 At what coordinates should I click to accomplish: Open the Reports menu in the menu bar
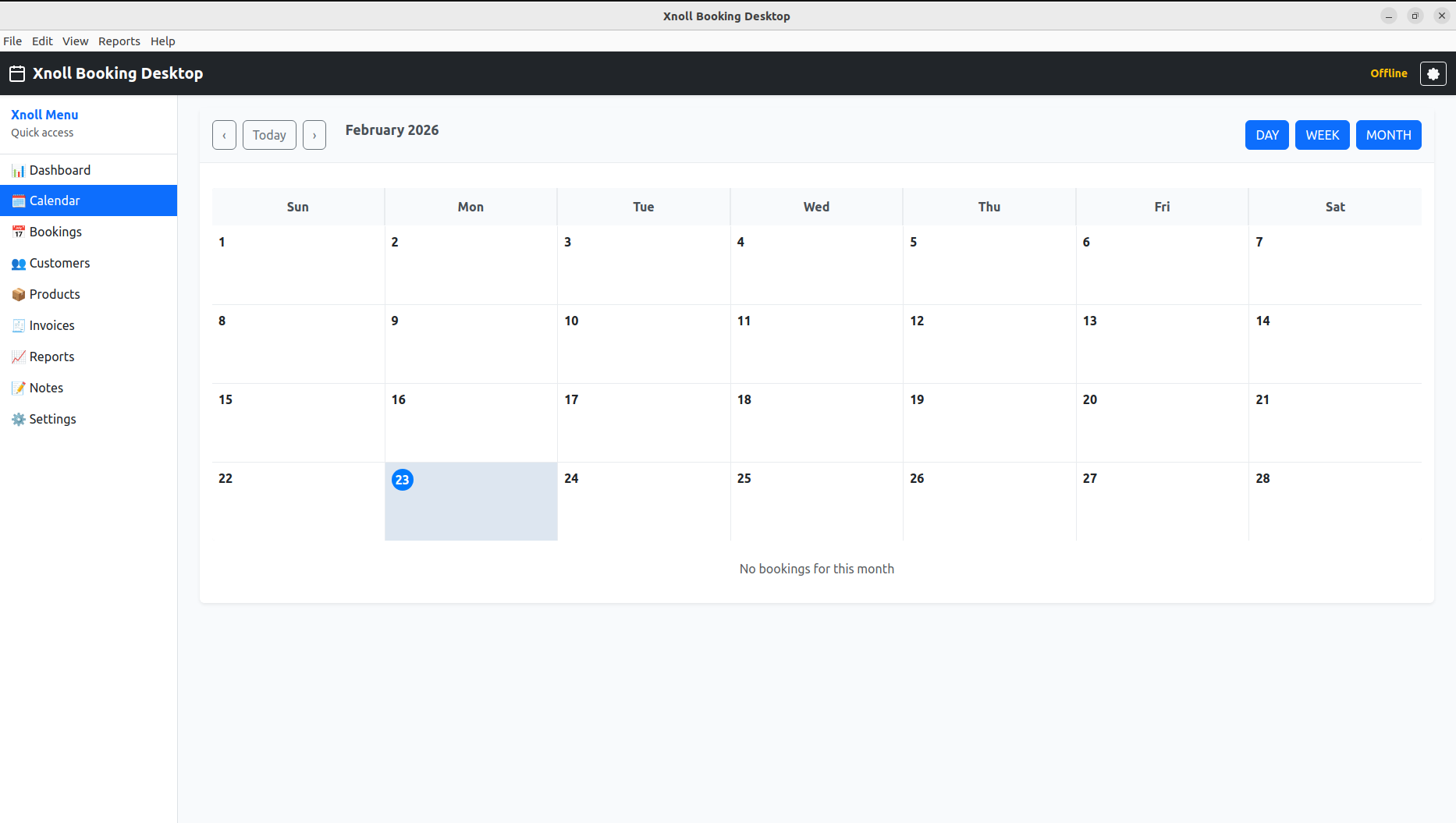tap(119, 41)
